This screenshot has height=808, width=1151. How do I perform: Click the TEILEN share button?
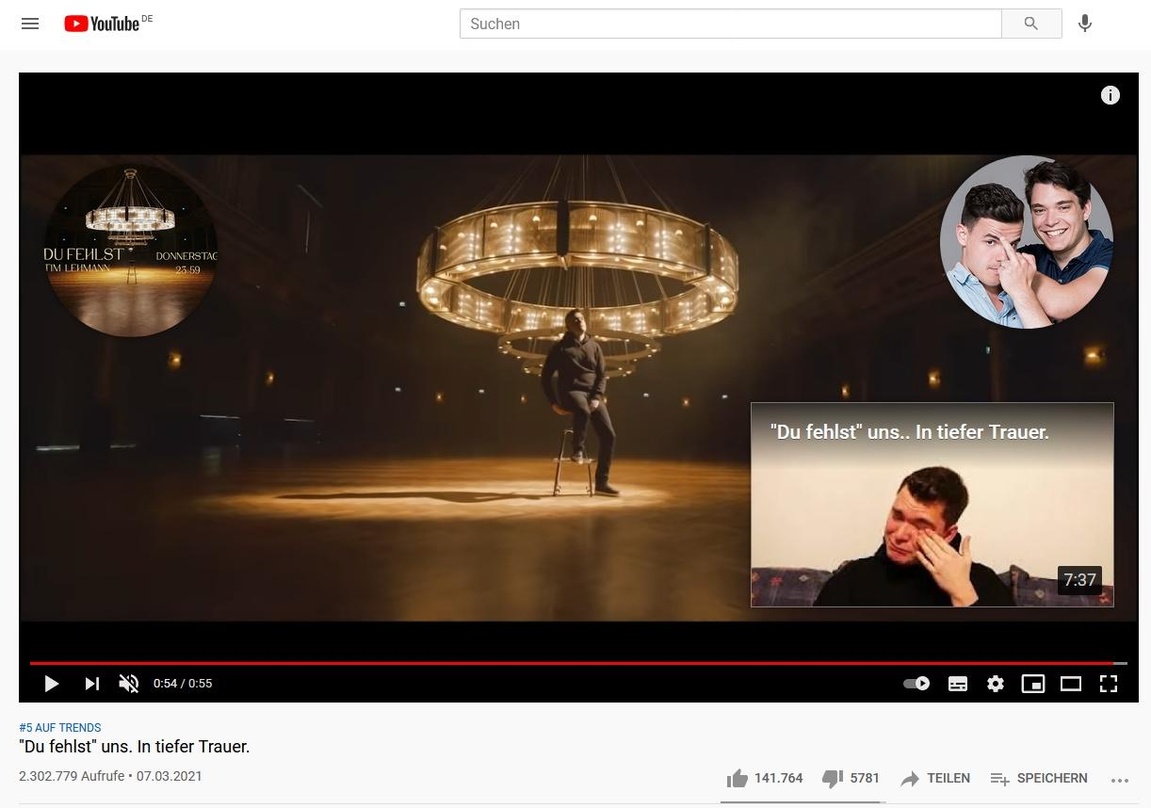pos(935,779)
